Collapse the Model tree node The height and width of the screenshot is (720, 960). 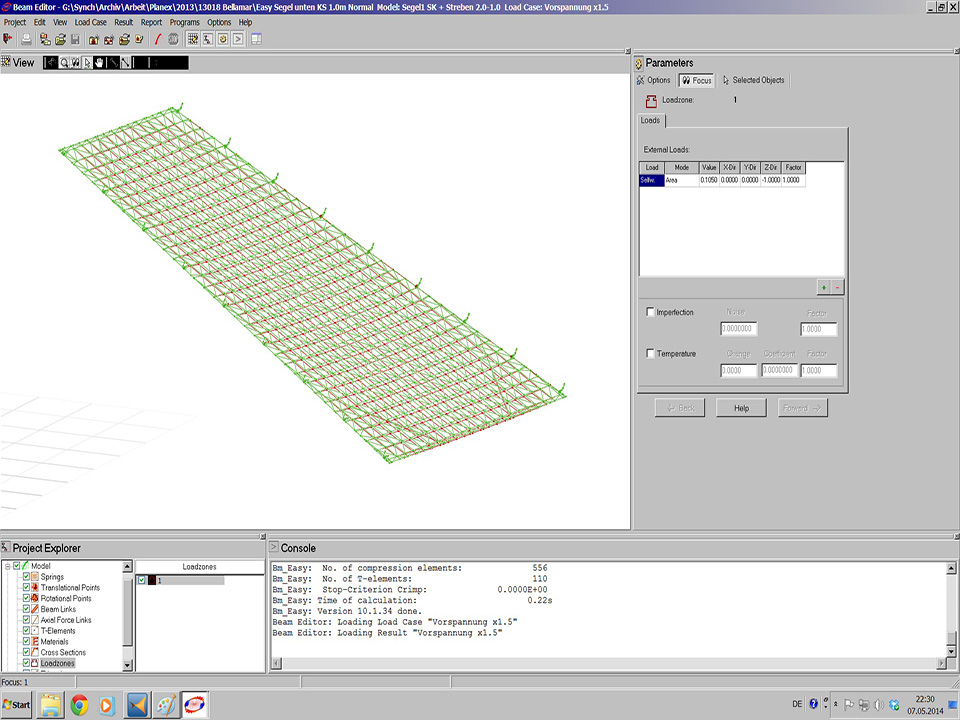pyautogui.click(x=7, y=566)
